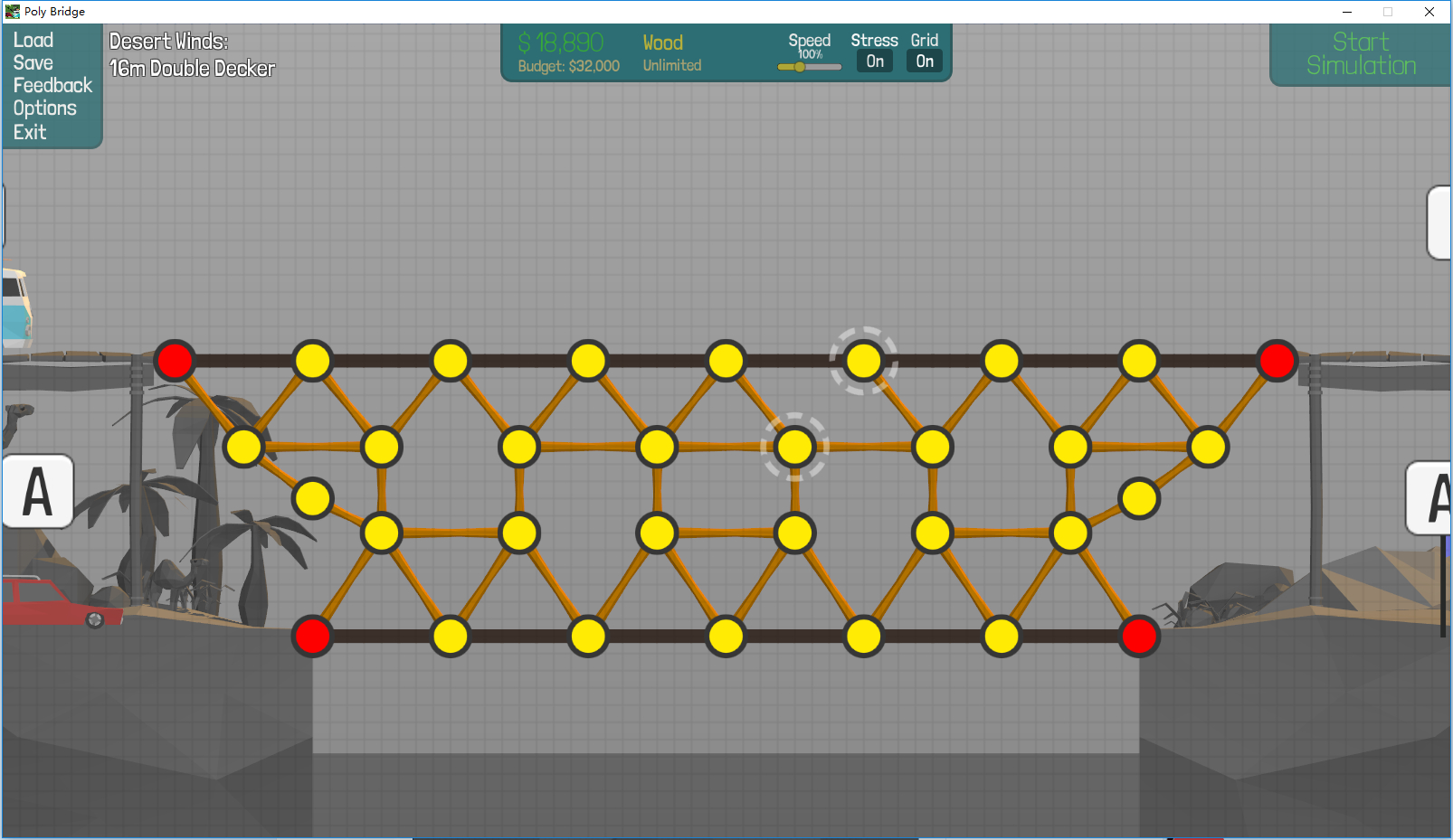Select the rightmost yellow joint on the lower deck
The width and height of the screenshot is (1453, 840).
point(1002,636)
